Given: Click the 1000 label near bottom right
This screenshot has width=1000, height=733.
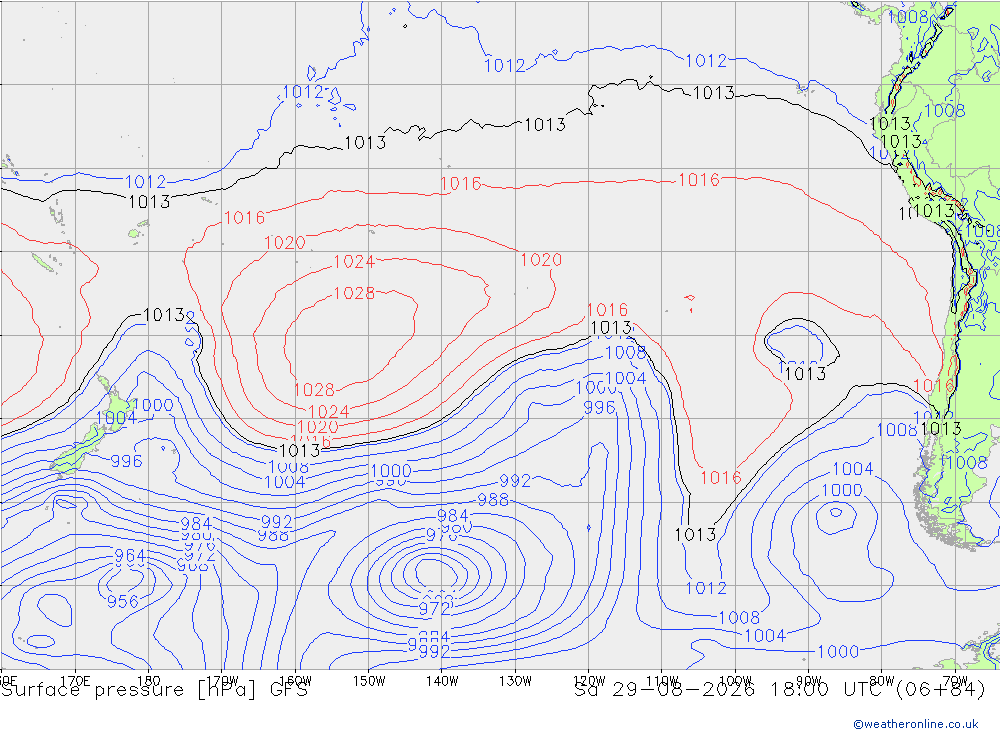Looking at the screenshot, I should point(837,651).
